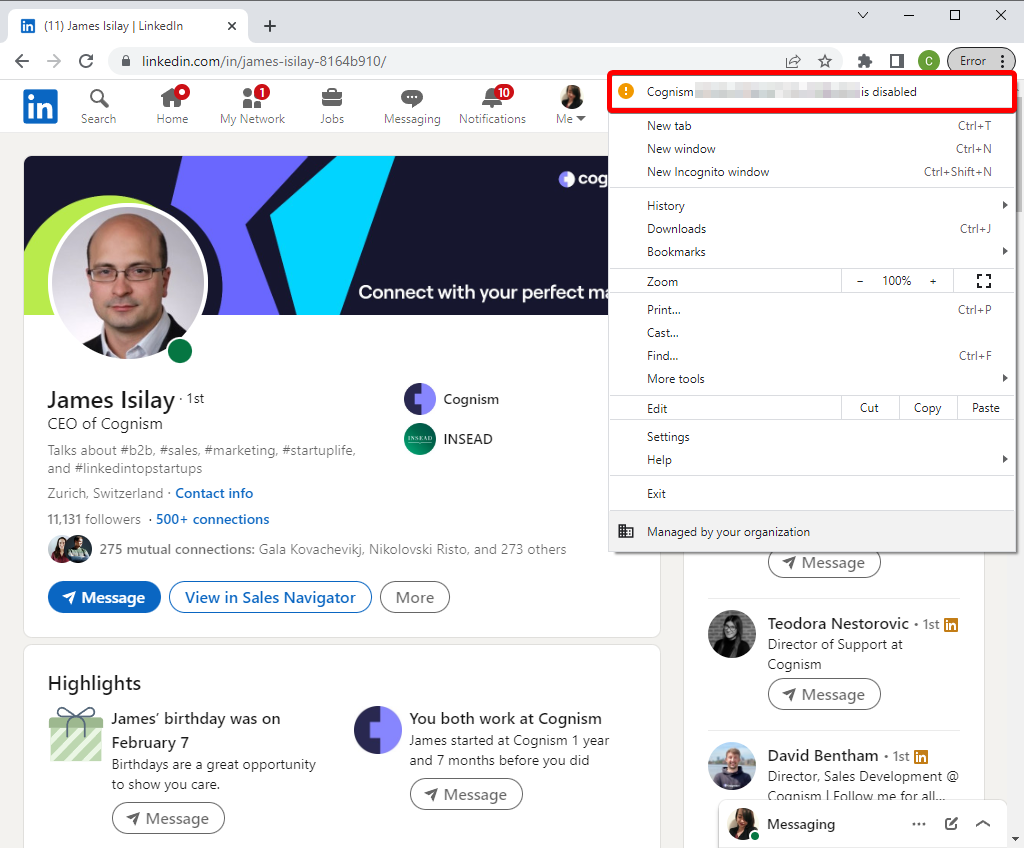Open the LinkedIn Search icon
The image size is (1024, 848).
click(99, 106)
